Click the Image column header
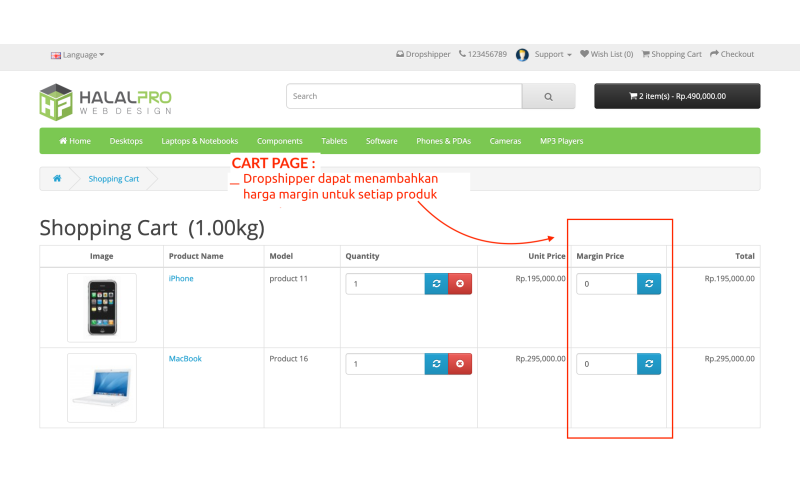 click(x=102, y=256)
